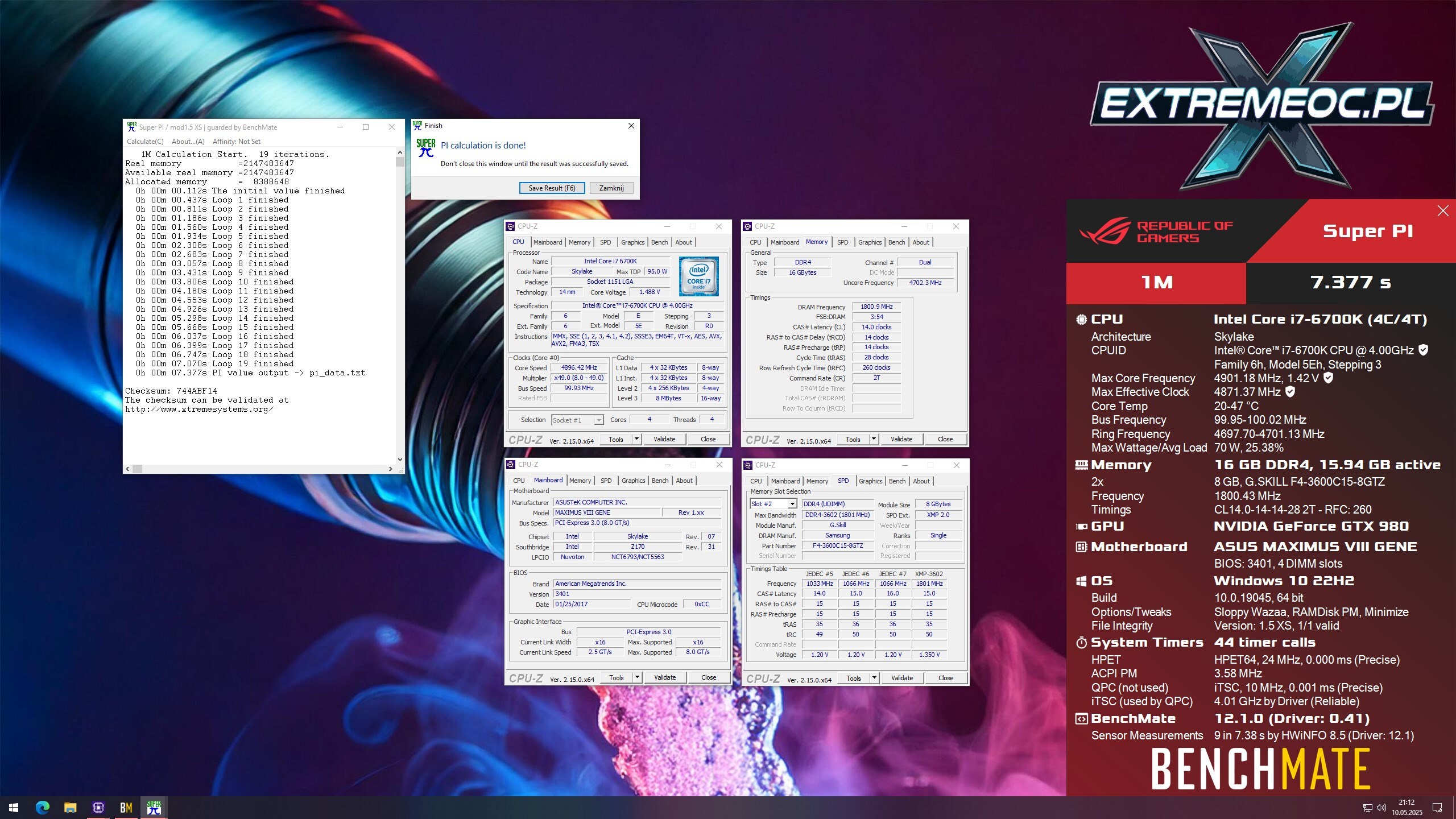1456x819 pixels.
Task: Expand the Slot #2 memory slot dropdown
Action: coord(792,504)
